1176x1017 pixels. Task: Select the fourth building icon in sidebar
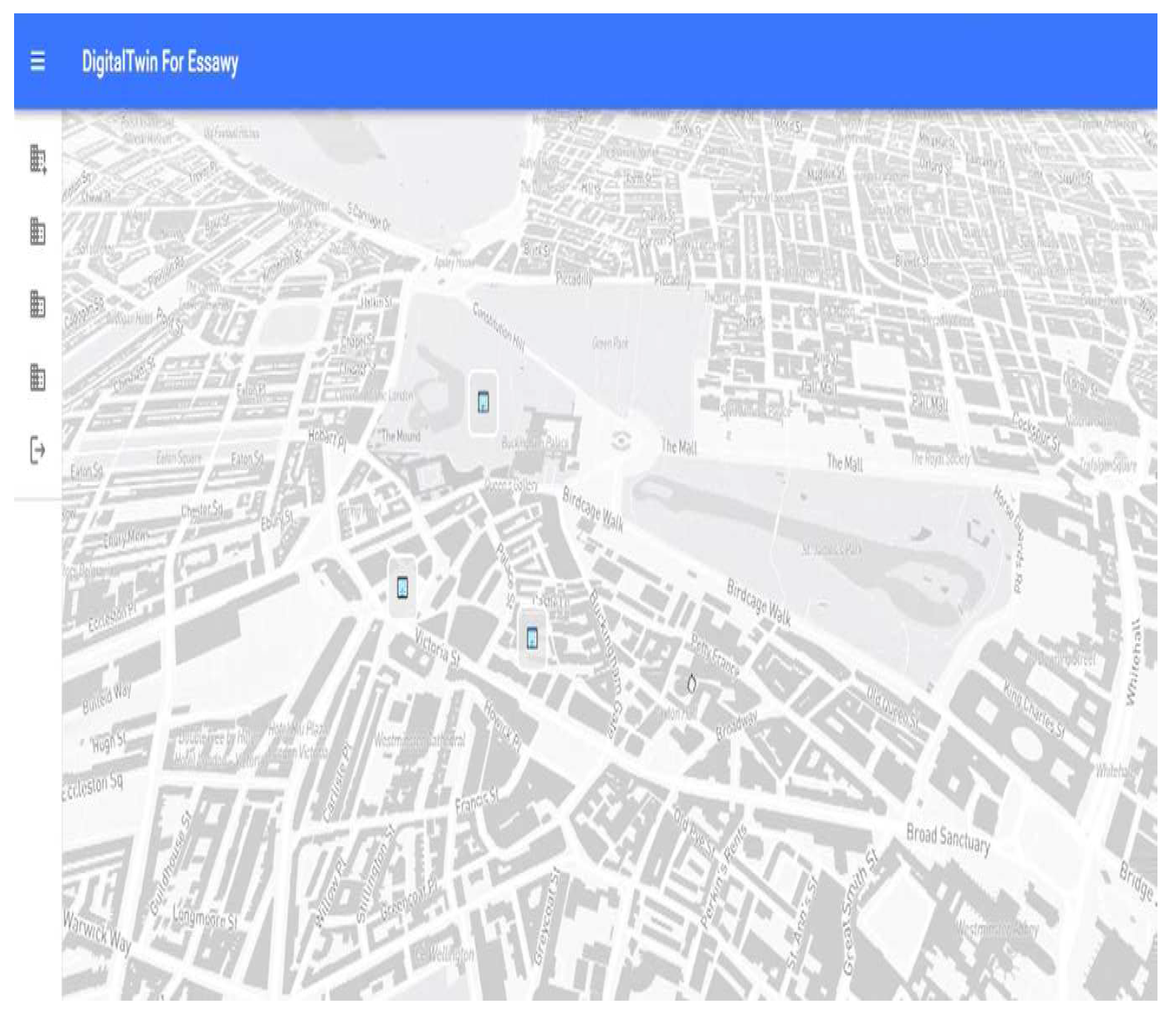tap(38, 377)
